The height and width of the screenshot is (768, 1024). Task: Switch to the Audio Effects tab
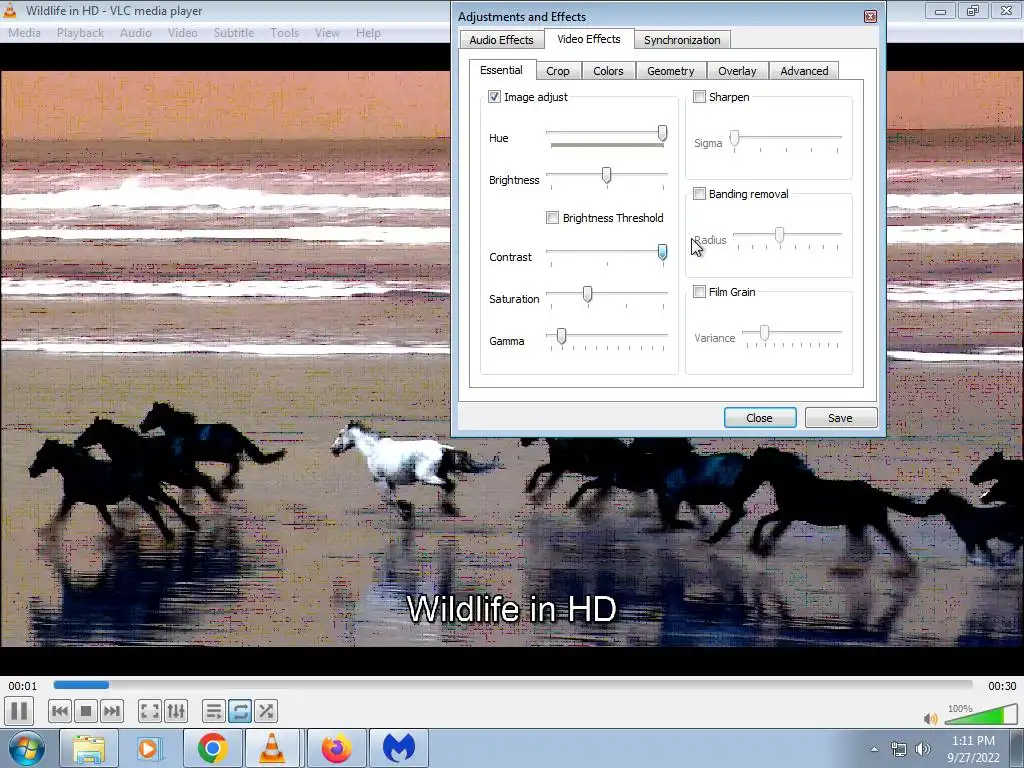click(502, 40)
